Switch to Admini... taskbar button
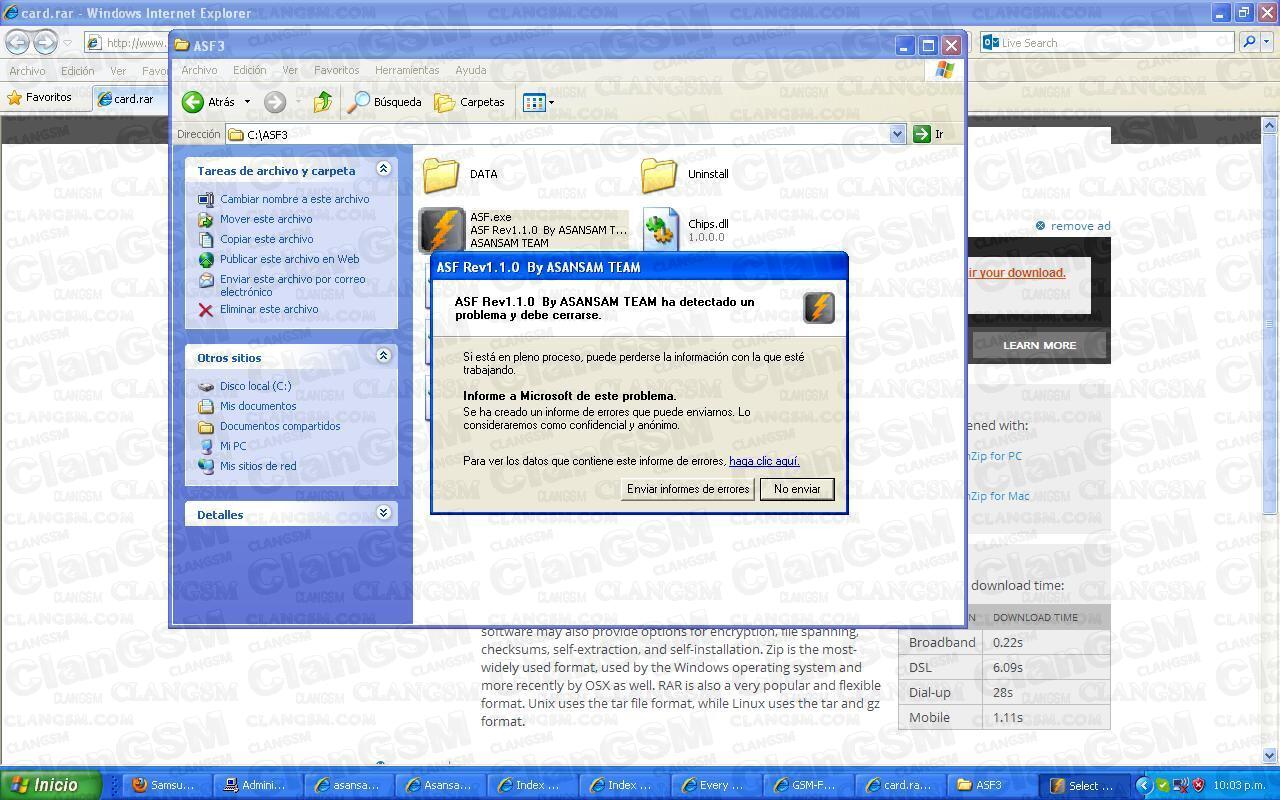Viewport: 1280px width, 800px height. point(257,785)
